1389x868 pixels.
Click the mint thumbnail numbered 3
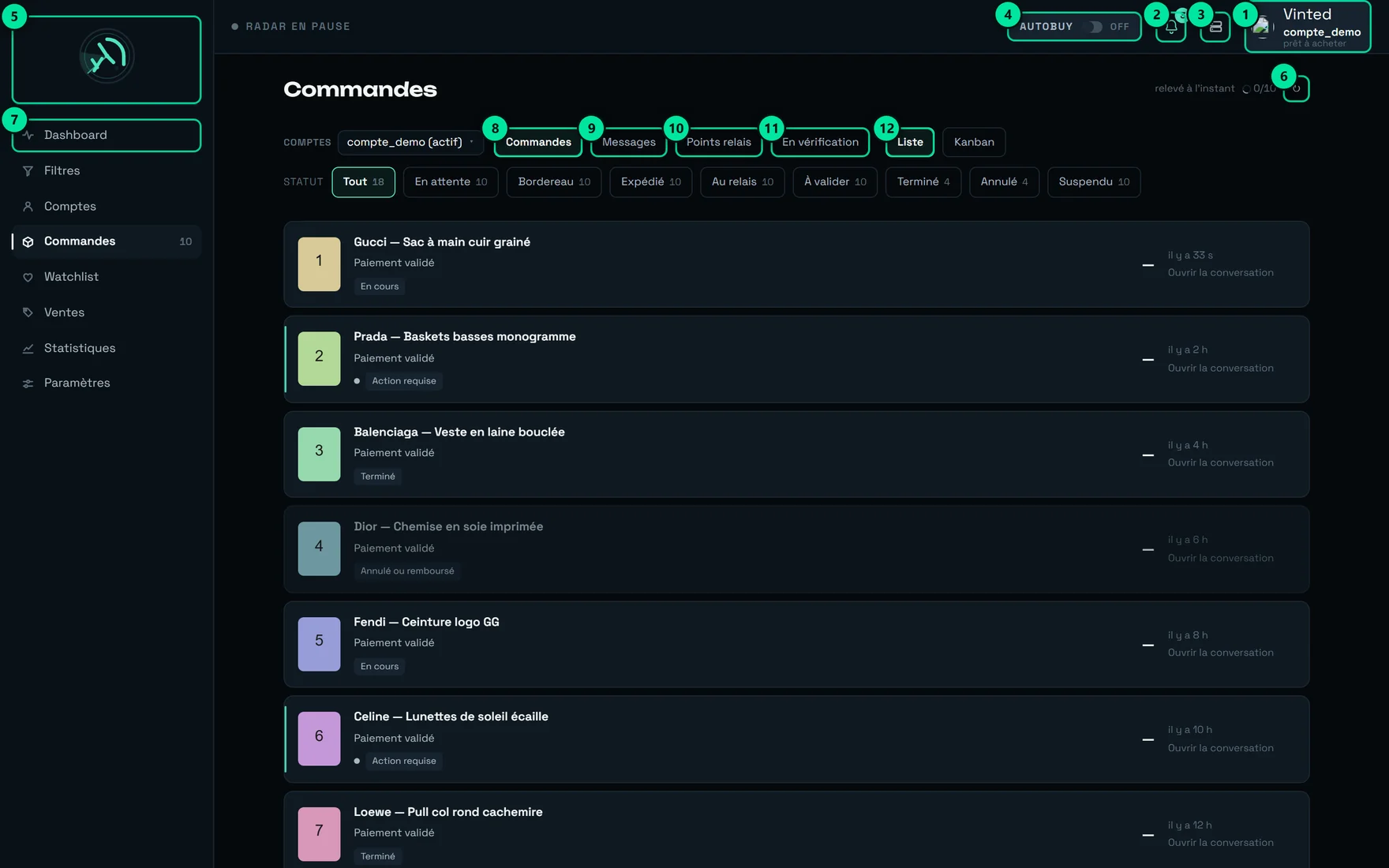point(319,455)
